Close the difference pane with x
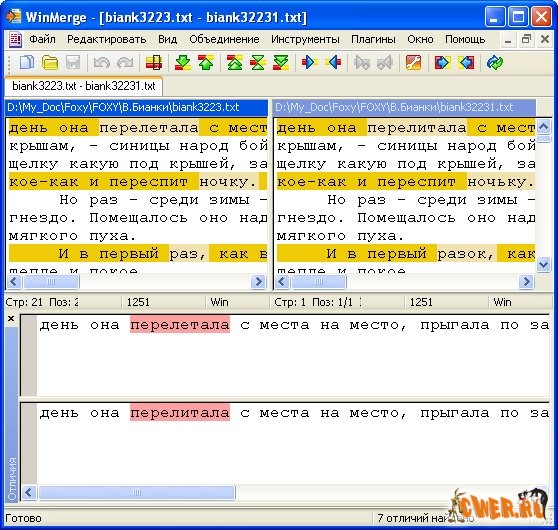This screenshot has height=530, width=558. (11, 318)
